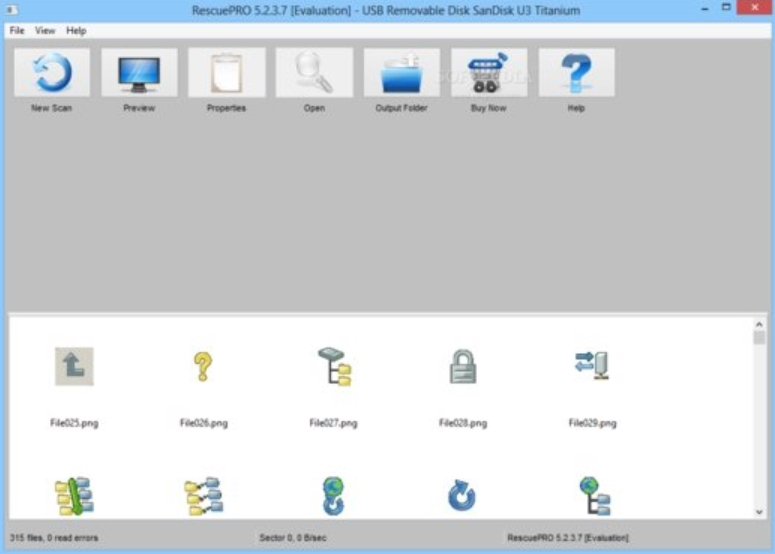Open Help via question mark icon
775x554 pixels.
tap(576, 73)
